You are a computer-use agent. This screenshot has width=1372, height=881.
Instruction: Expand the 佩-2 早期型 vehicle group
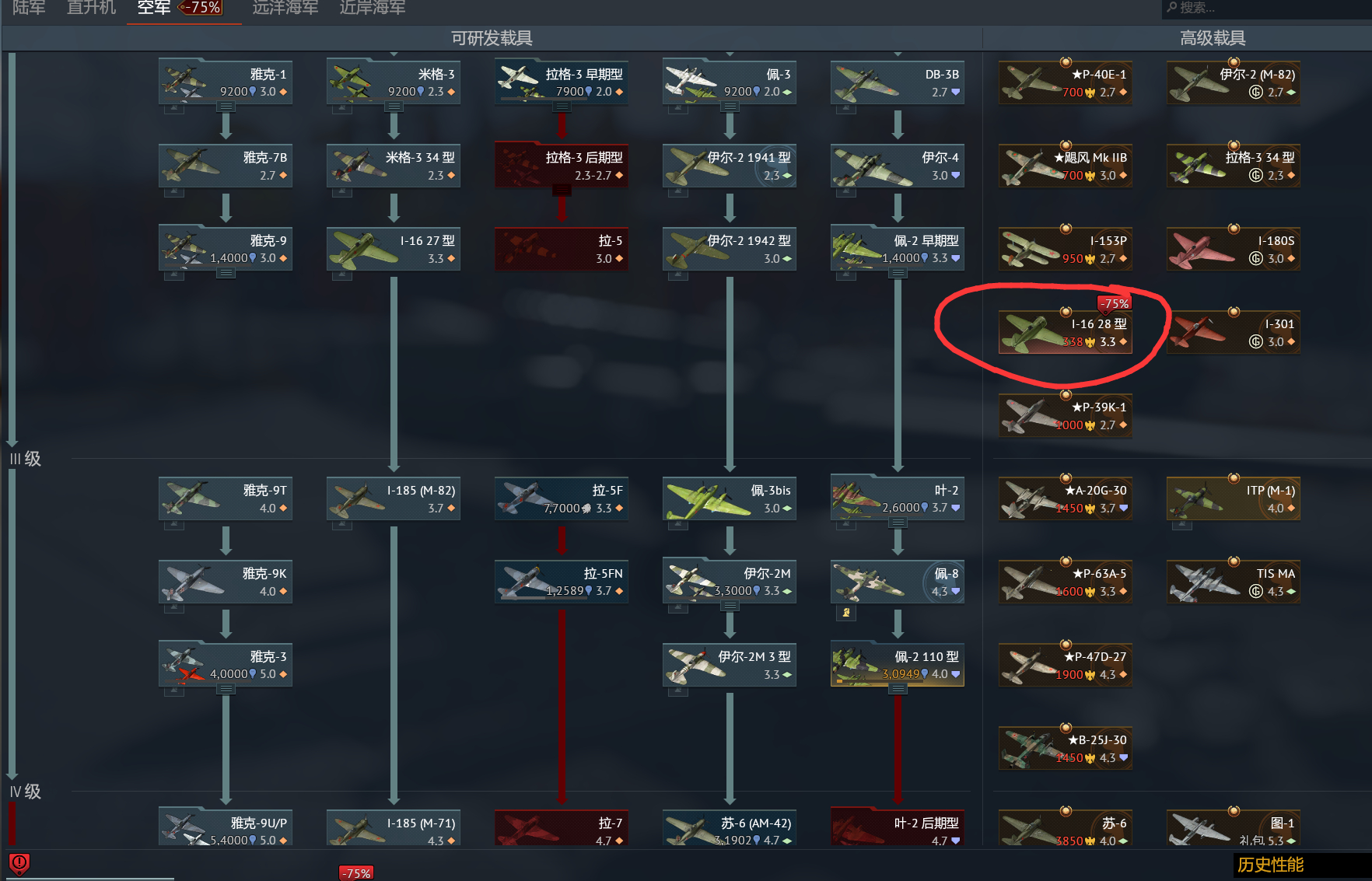[898, 273]
